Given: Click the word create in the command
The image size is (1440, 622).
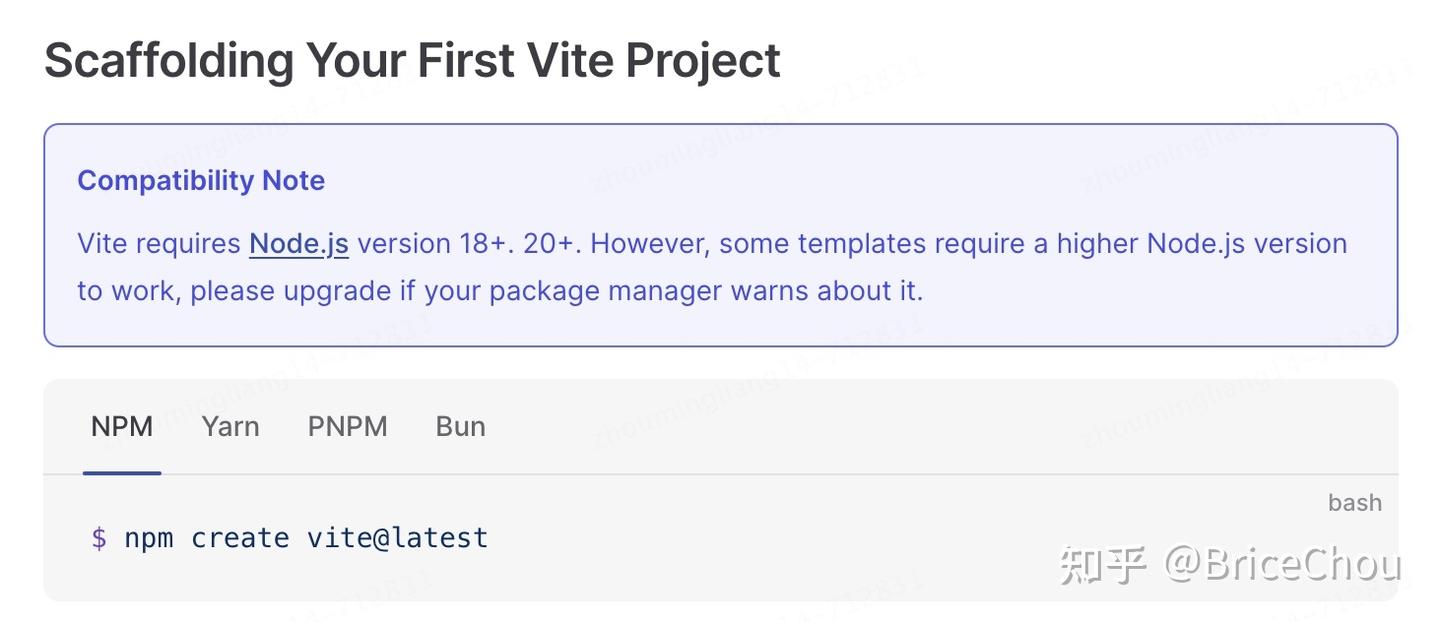Looking at the screenshot, I should [240, 538].
